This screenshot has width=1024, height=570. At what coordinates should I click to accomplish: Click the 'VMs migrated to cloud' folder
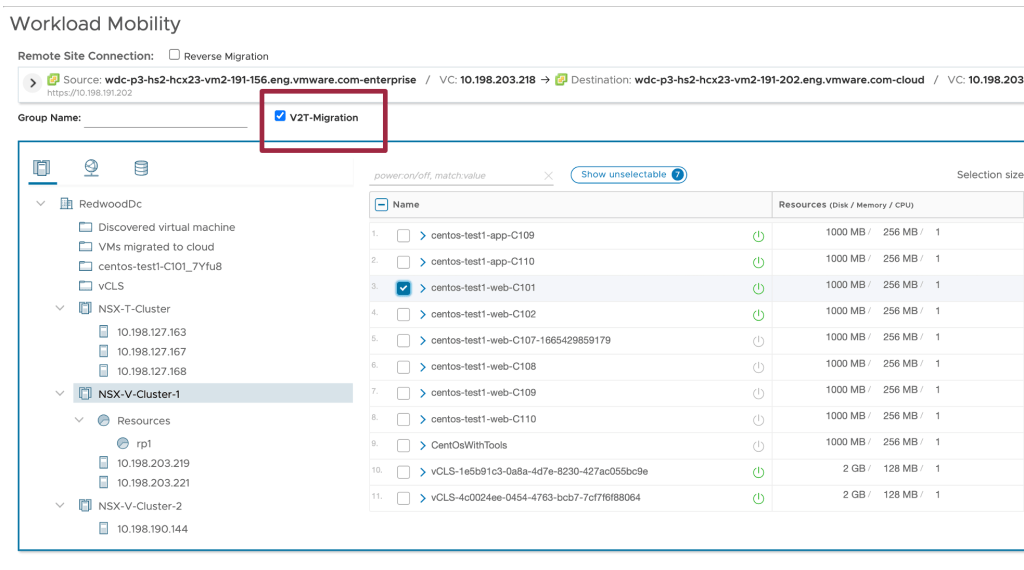(x=156, y=247)
